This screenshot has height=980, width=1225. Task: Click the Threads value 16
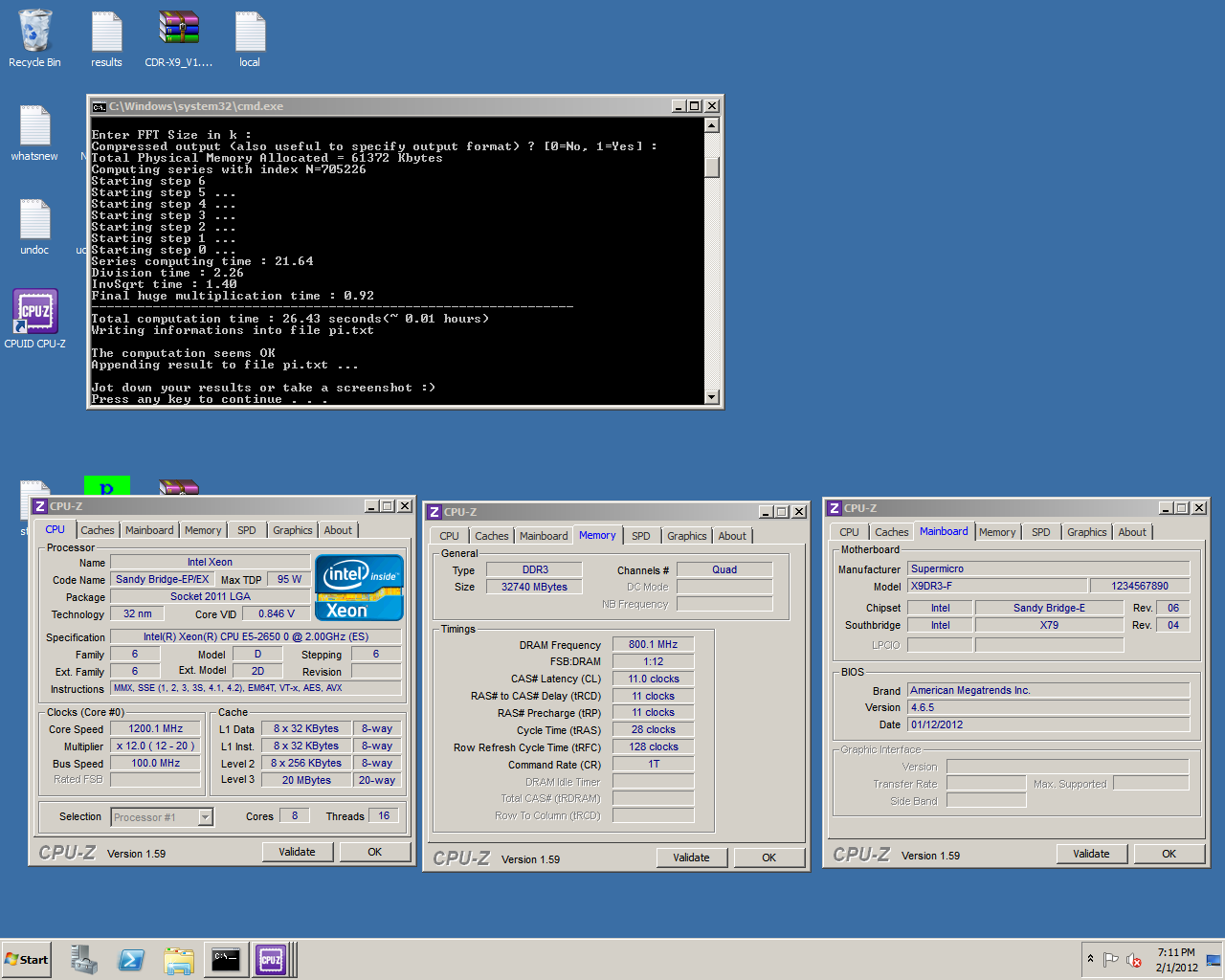tap(384, 815)
